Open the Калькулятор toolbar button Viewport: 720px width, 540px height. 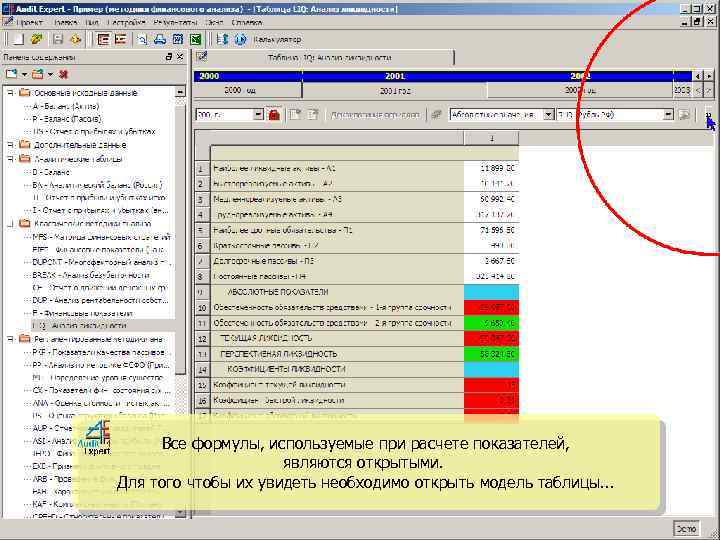point(277,39)
